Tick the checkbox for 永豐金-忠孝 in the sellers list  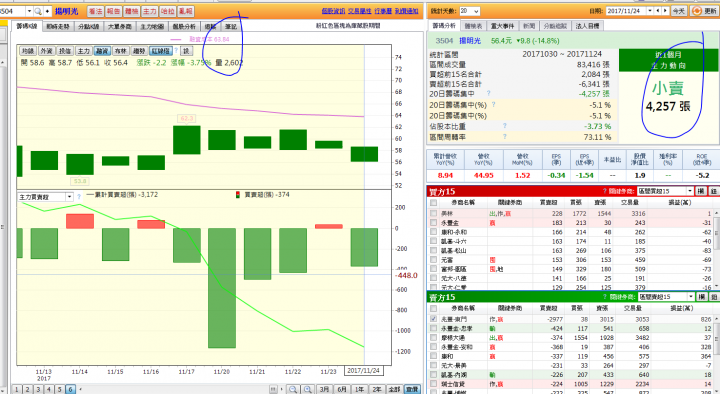click(x=433, y=328)
